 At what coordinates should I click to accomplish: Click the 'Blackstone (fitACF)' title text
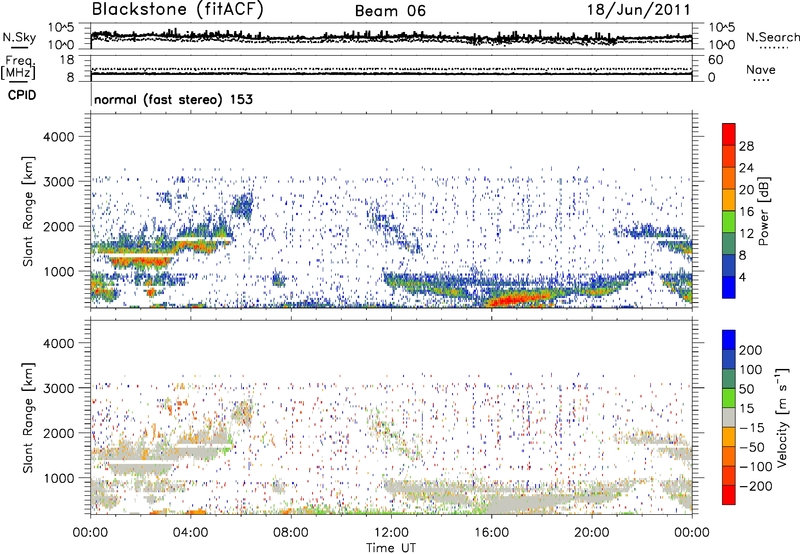[177, 10]
